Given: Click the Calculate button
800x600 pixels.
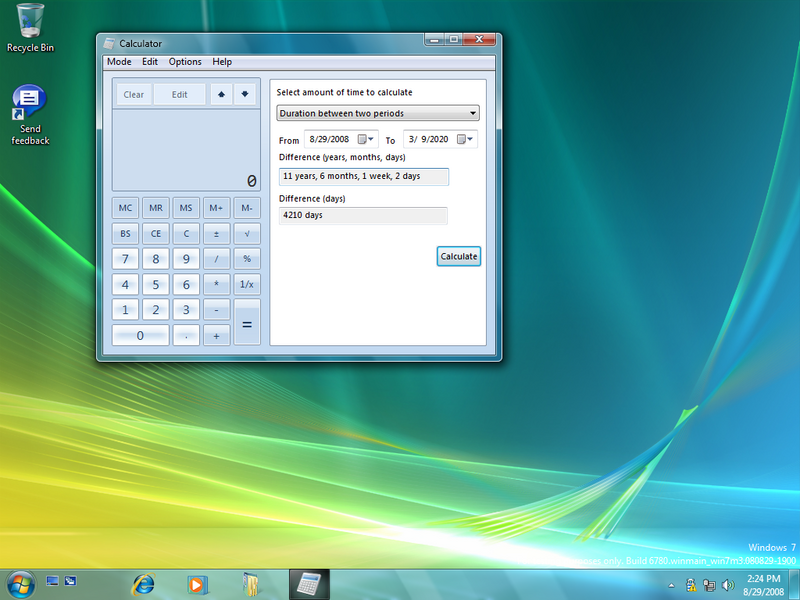Looking at the screenshot, I should 459,256.
